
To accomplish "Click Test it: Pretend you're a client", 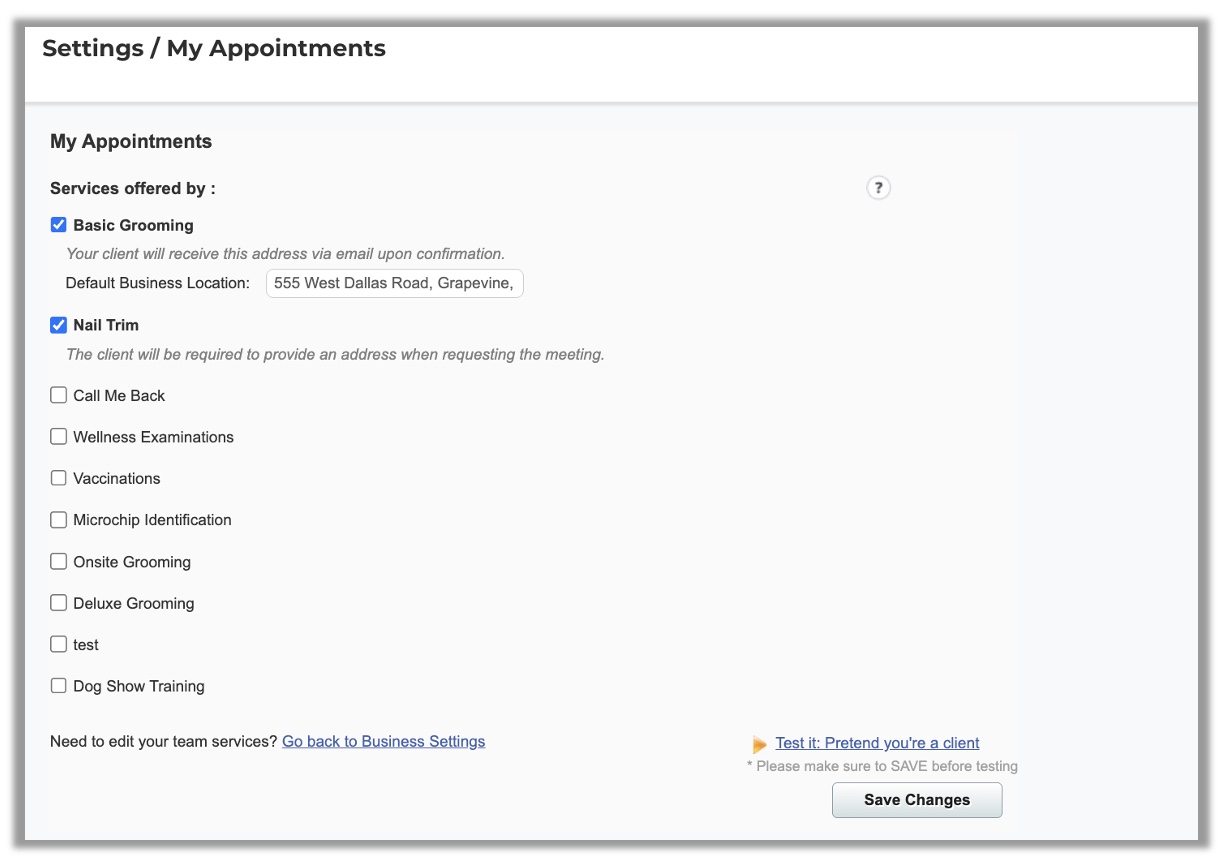I will click(x=877, y=743).
